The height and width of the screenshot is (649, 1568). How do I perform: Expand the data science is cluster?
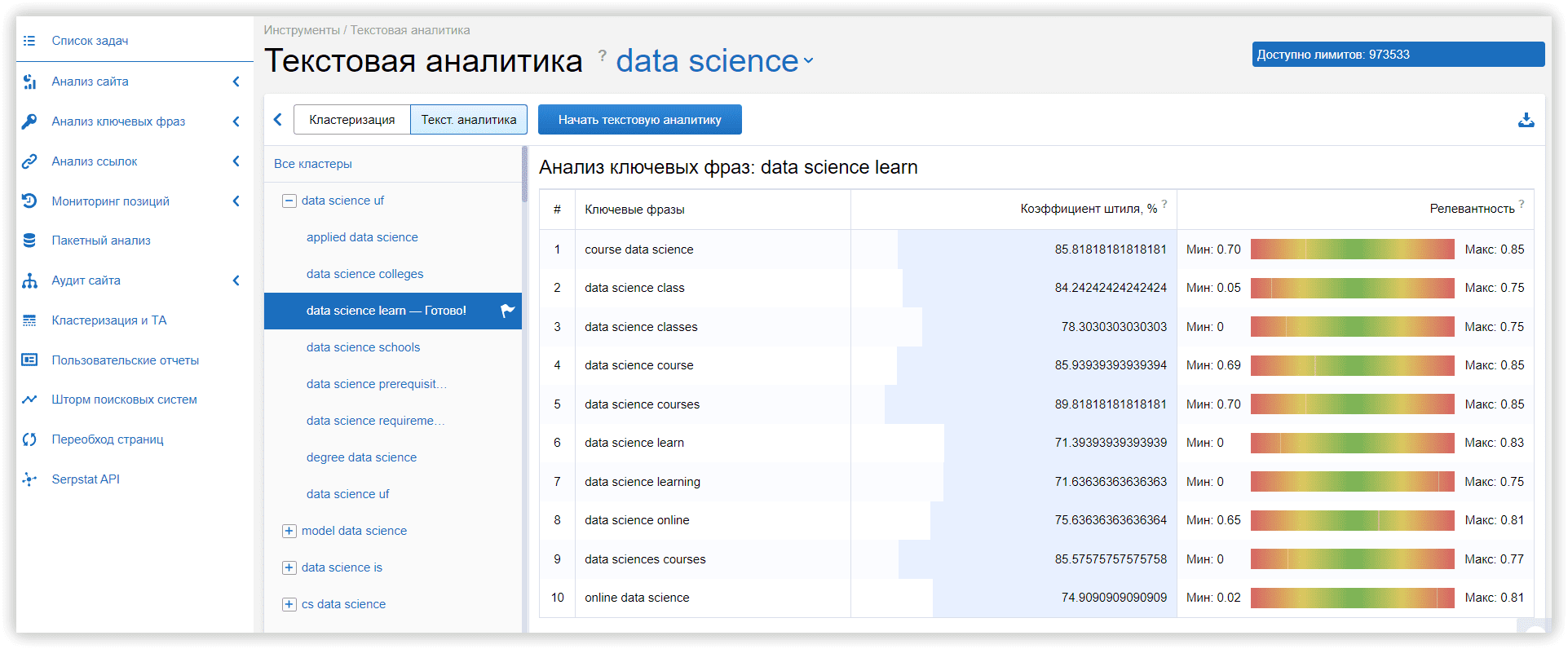289,567
